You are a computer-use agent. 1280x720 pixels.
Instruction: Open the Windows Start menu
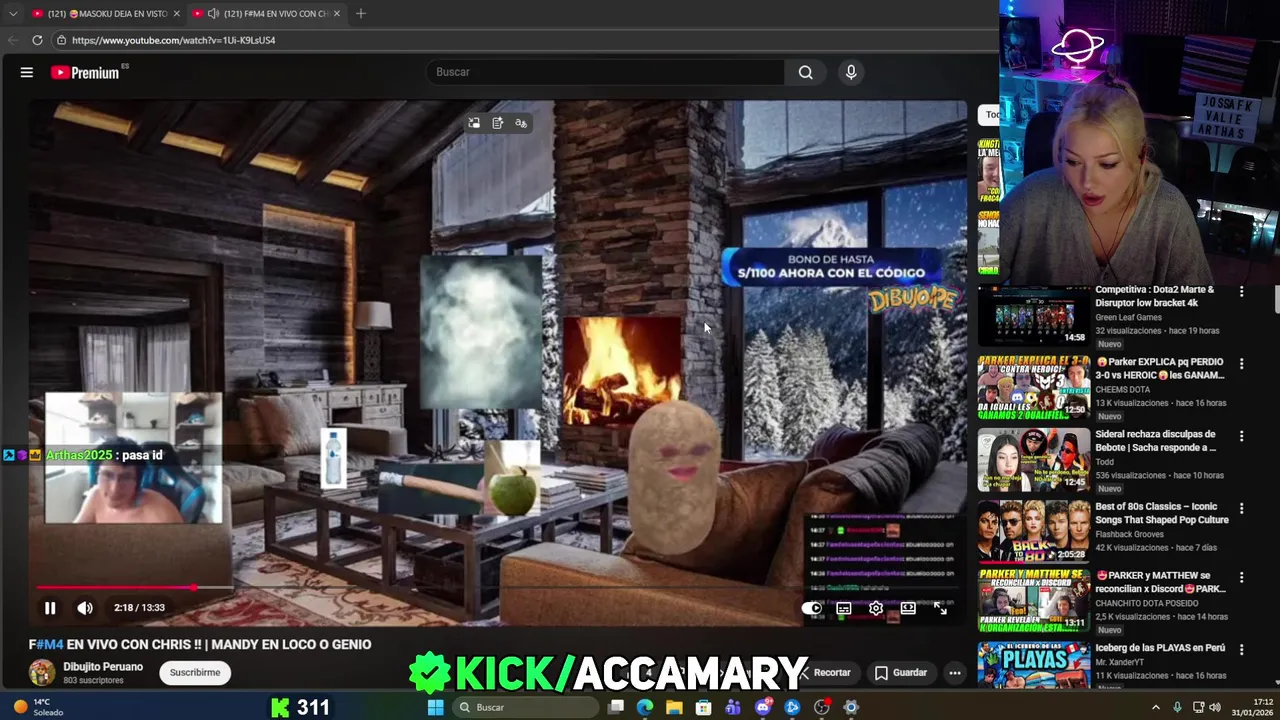pyautogui.click(x=435, y=707)
